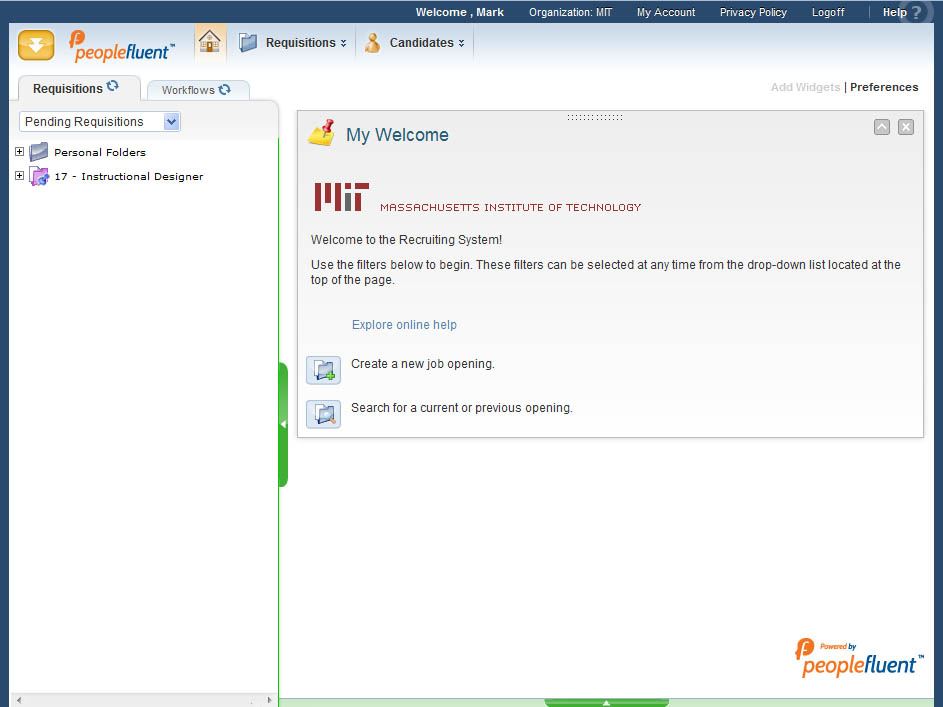This screenshot has height=707, width=943.
Task: Go to the Home page icon
Action: (x=210, y=42)
